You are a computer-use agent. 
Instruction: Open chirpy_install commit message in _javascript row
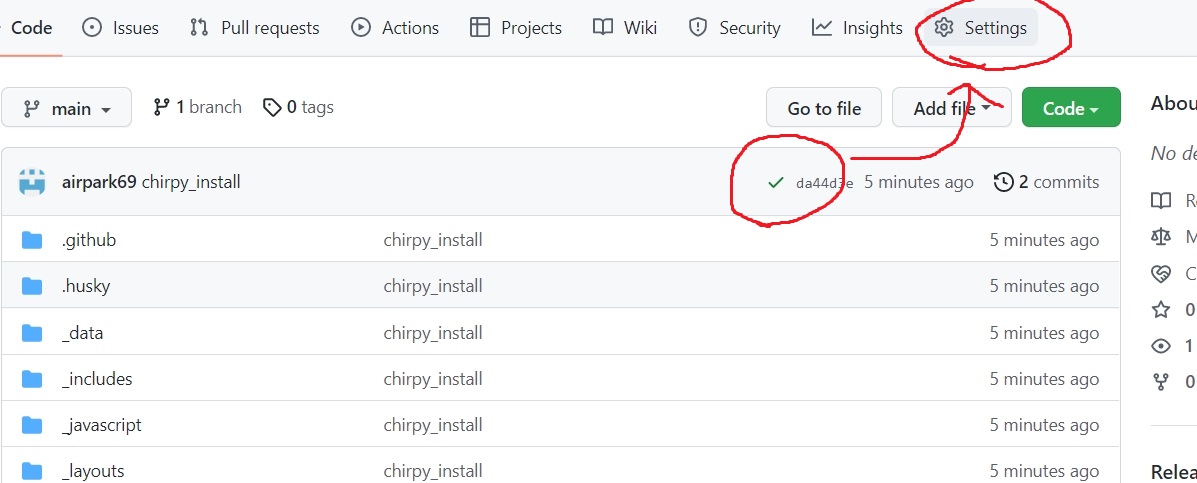[433, 425]
